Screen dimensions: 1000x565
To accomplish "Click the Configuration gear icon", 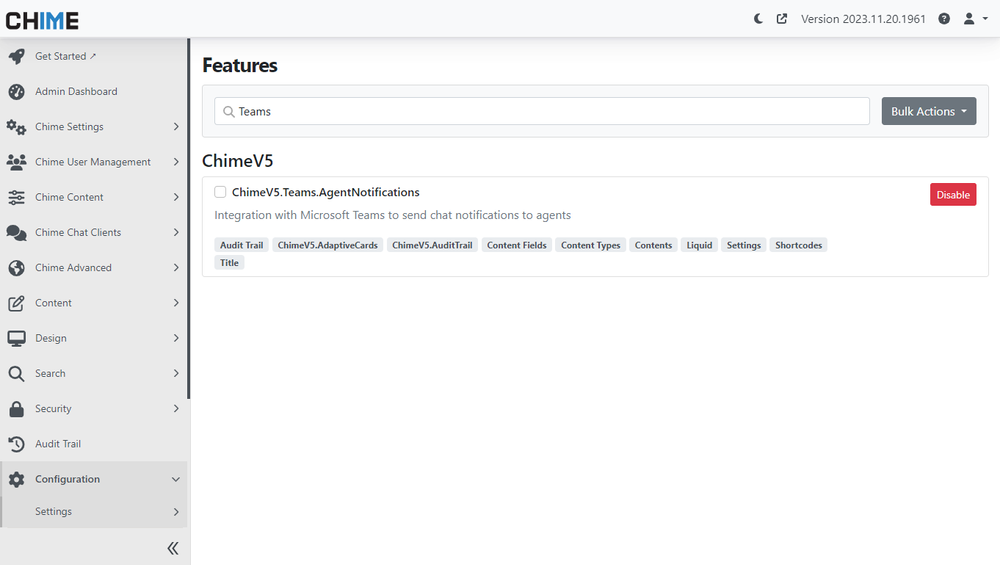I will pos(17,480).
